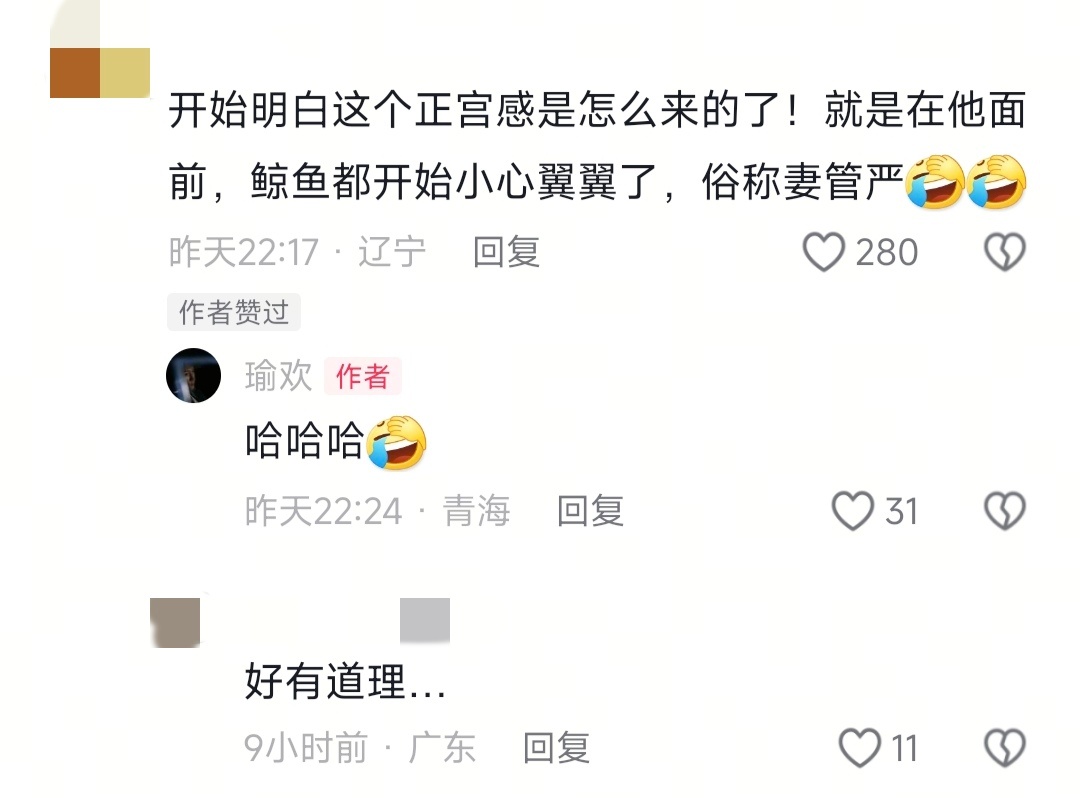Image resolution: width=1080 pixels, height=798 pixels.
Task: Reply to the Guangdong comment
Action: point(557,748)
